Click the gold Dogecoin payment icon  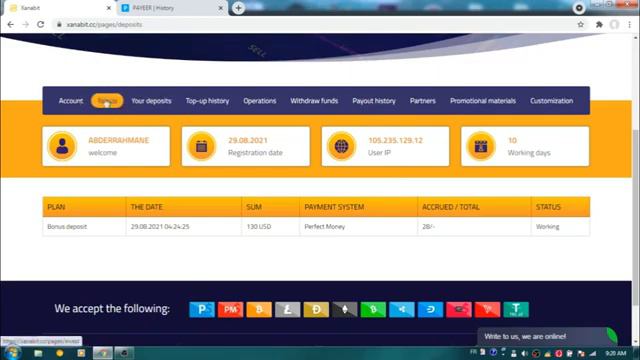pos(316,309)
